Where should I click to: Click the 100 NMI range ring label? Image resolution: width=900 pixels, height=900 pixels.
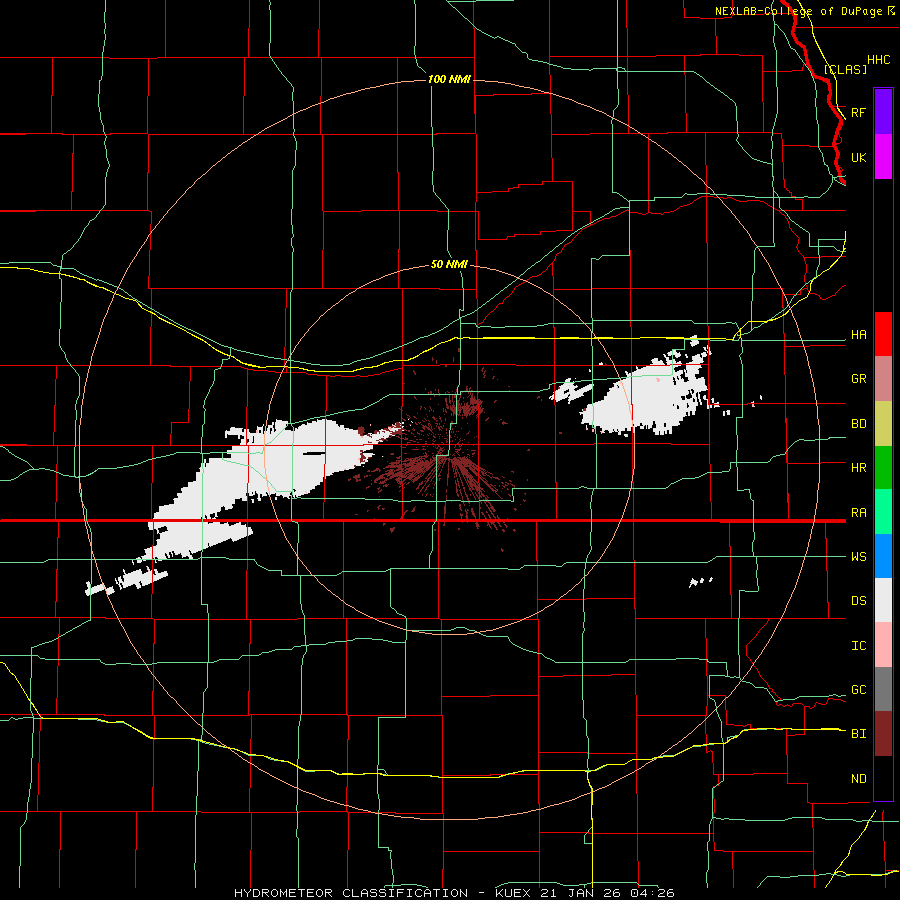(x=449, y=79)
